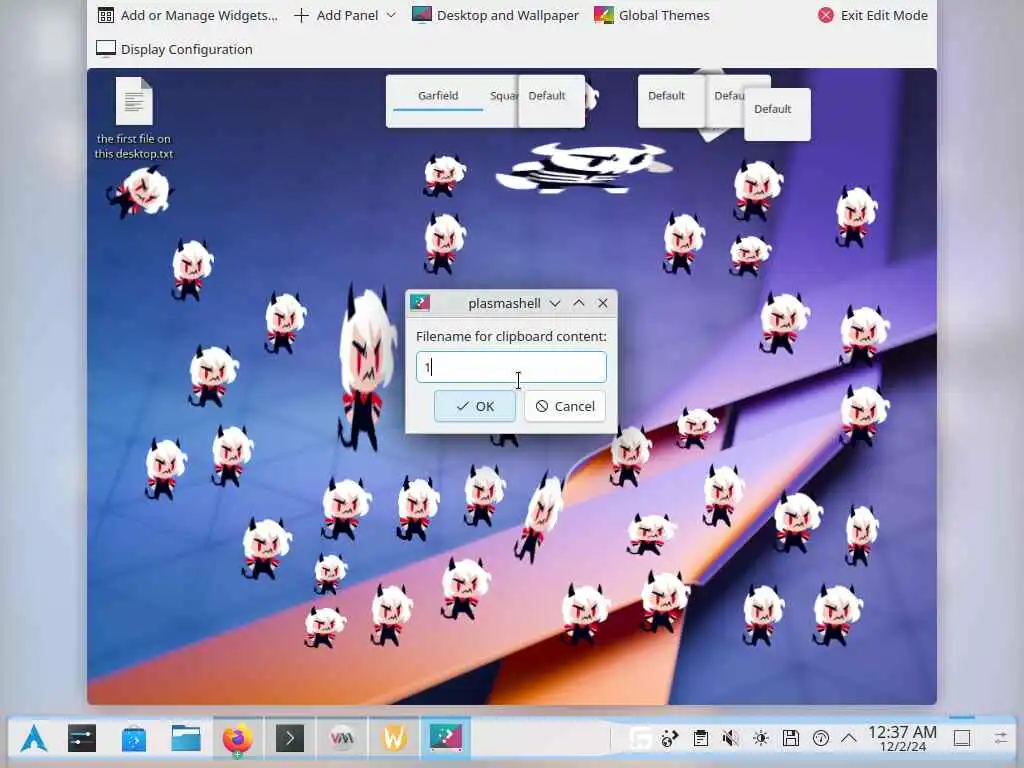Select the Garfield tab
Screen dimensions: 1024x768
pos(438,95)
